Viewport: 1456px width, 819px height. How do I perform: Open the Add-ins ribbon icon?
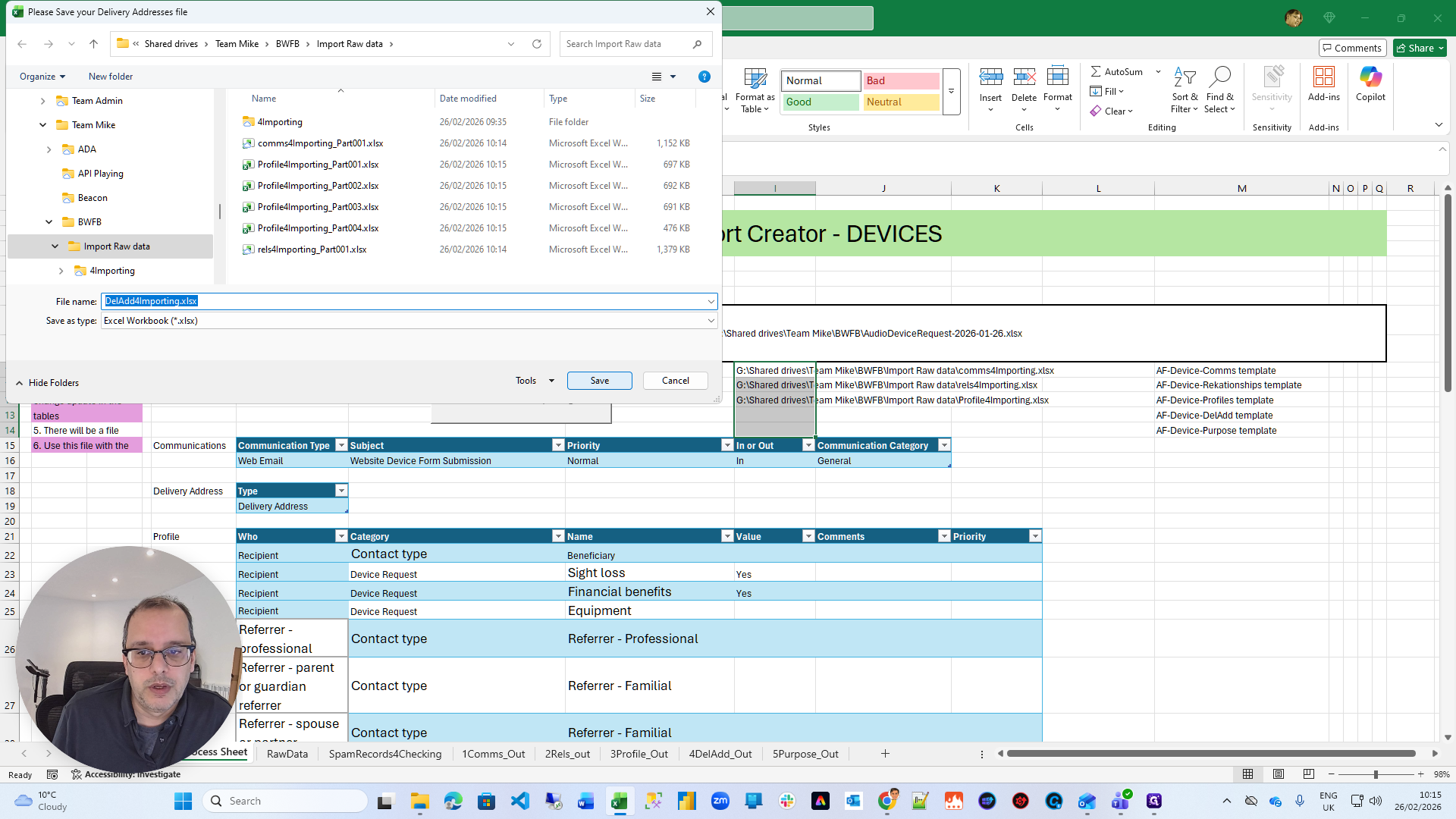[1323, 77]
